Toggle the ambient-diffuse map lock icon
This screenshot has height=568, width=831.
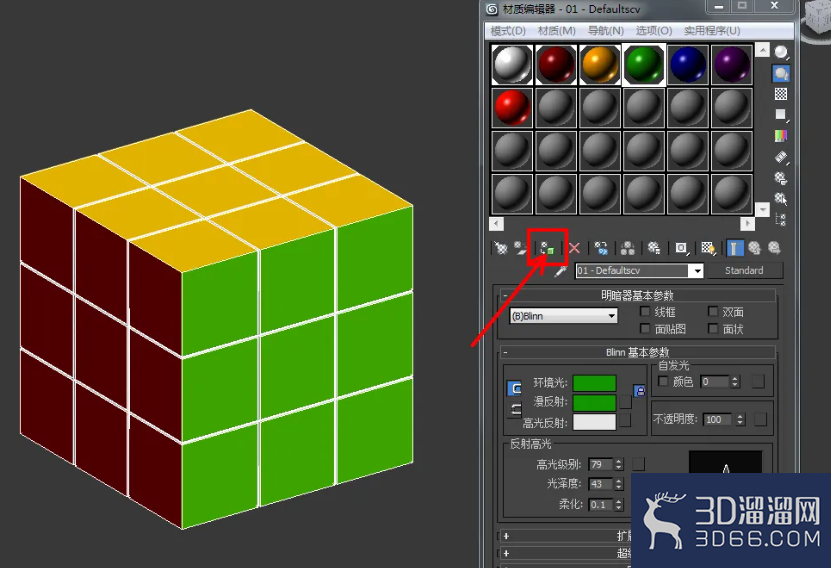click(x=640, y=391)
